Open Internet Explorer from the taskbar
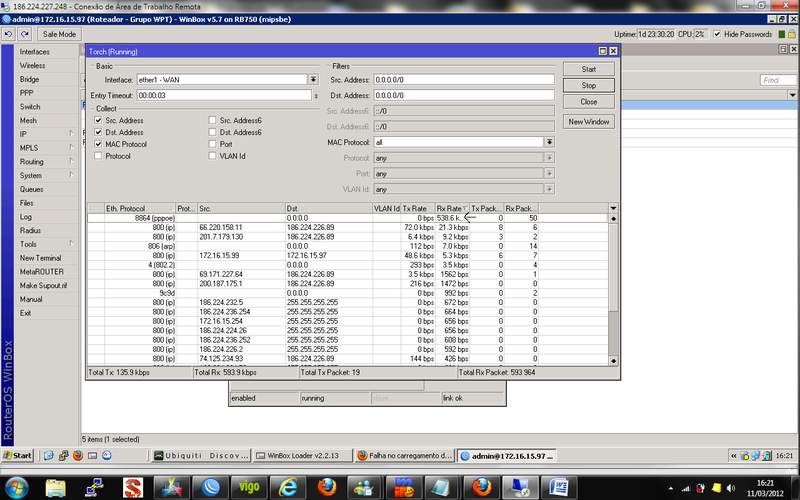Image resolution: width=800 pixels, height=500 pixels. (288, 487)
